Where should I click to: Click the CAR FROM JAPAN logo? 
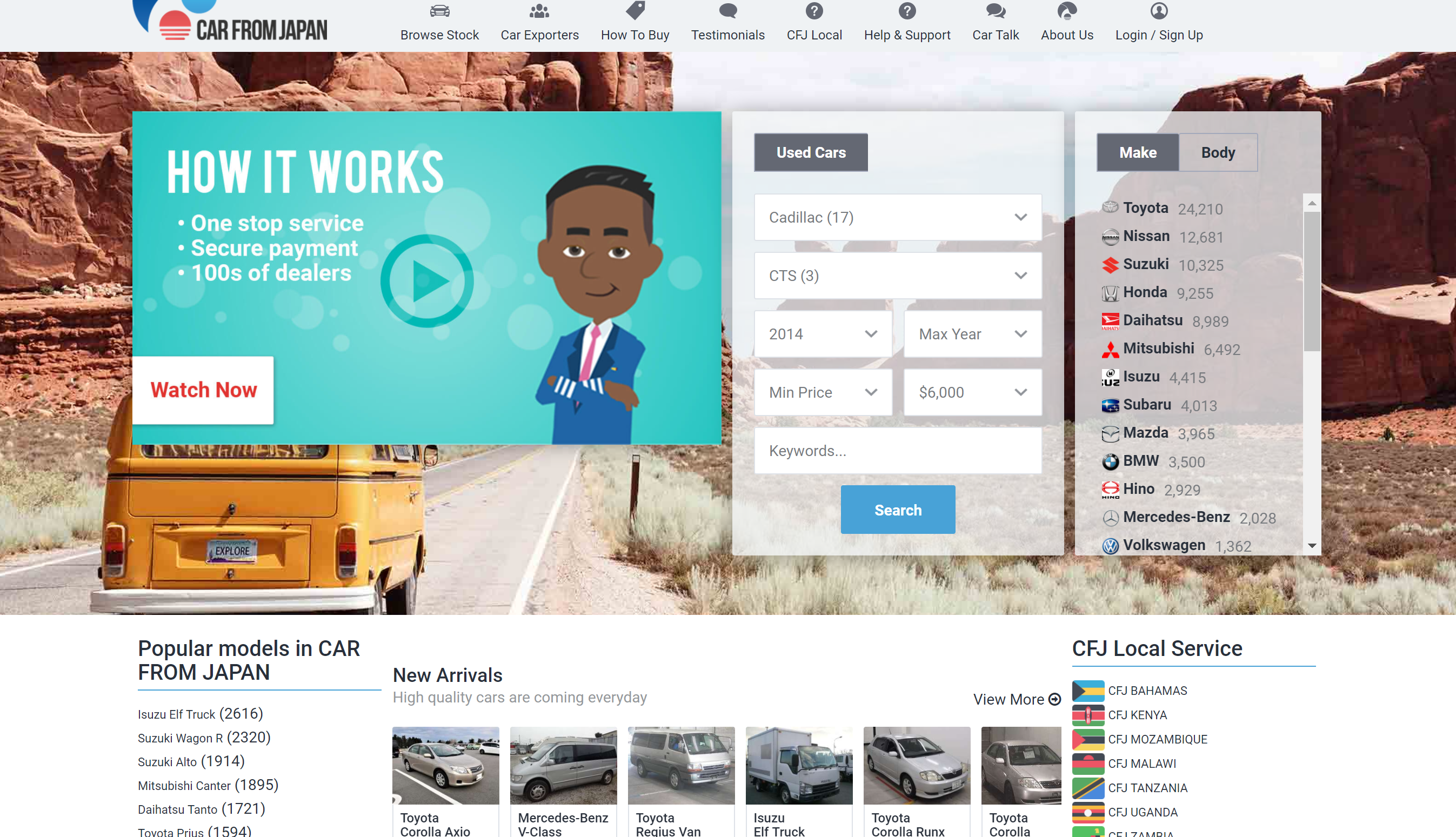[x=230, y=21]
